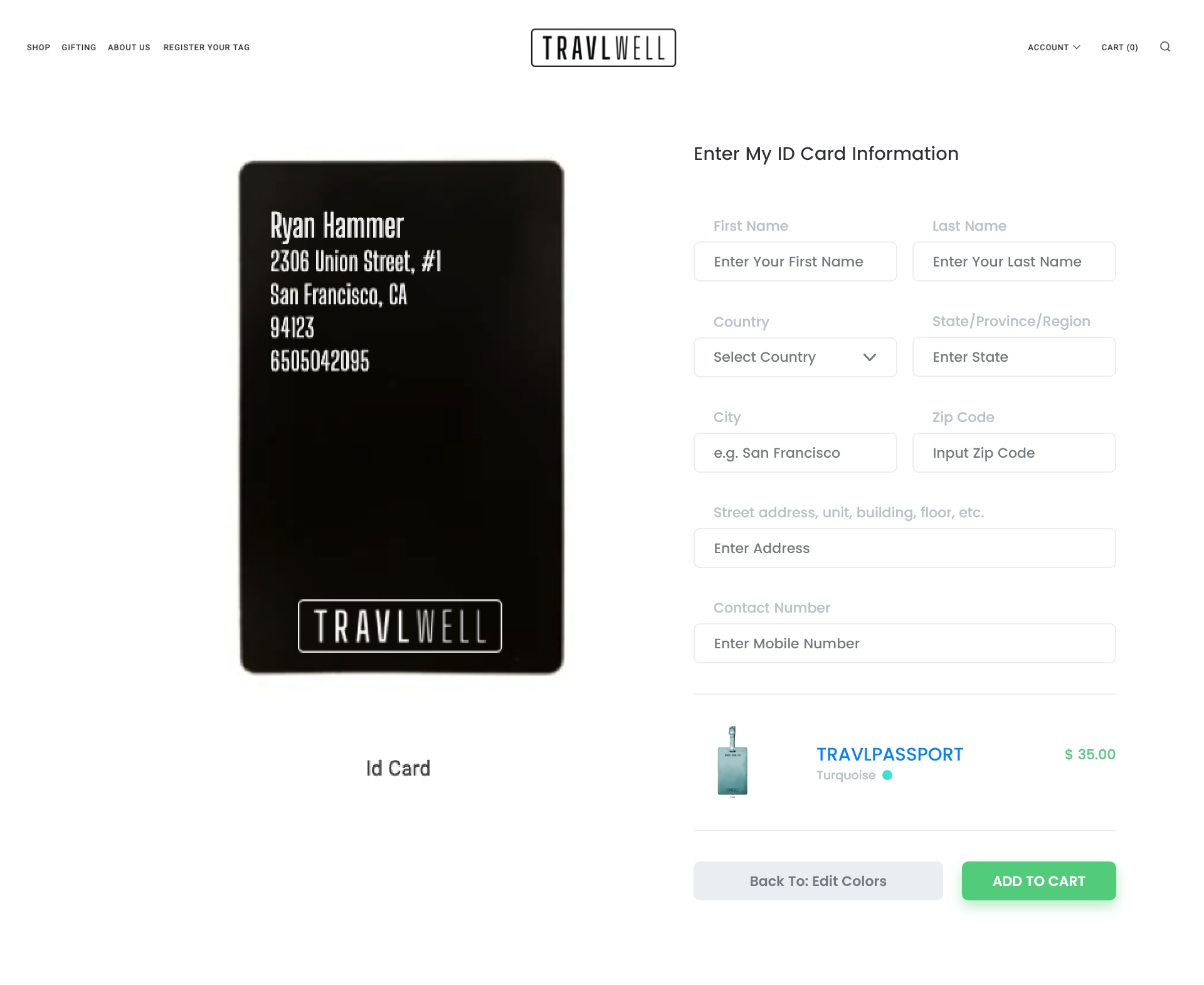Open the TRAVLPASSPORT product link
The width and height of the screenshot is (1204, 985).
tap(890, 754)
